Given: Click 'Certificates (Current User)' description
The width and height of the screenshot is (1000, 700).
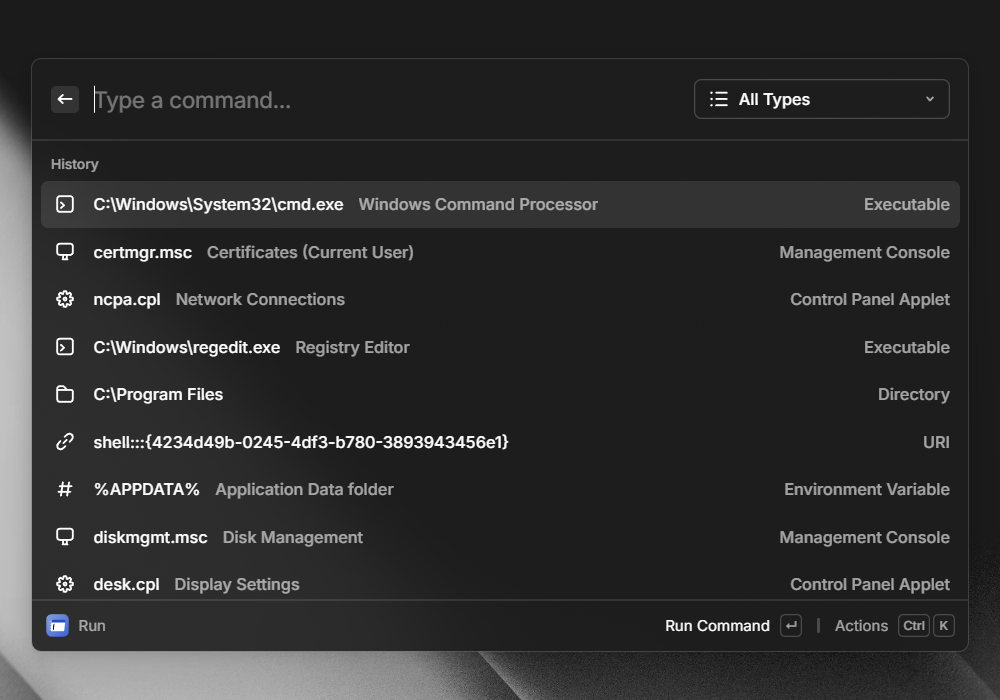Looking at the screenshot, I should (x=310, y=252).
